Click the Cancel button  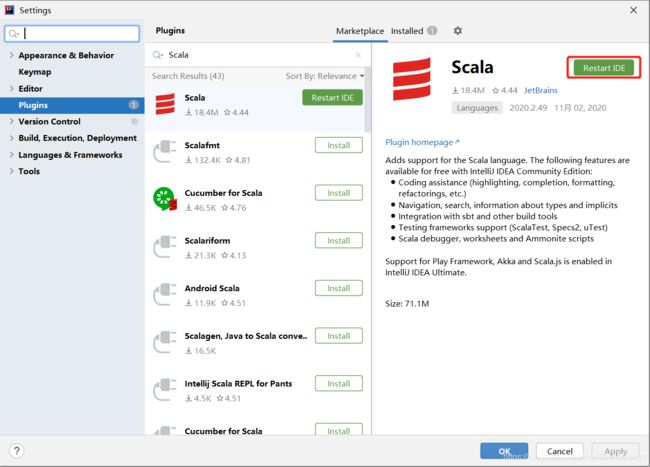pos(560,451)
